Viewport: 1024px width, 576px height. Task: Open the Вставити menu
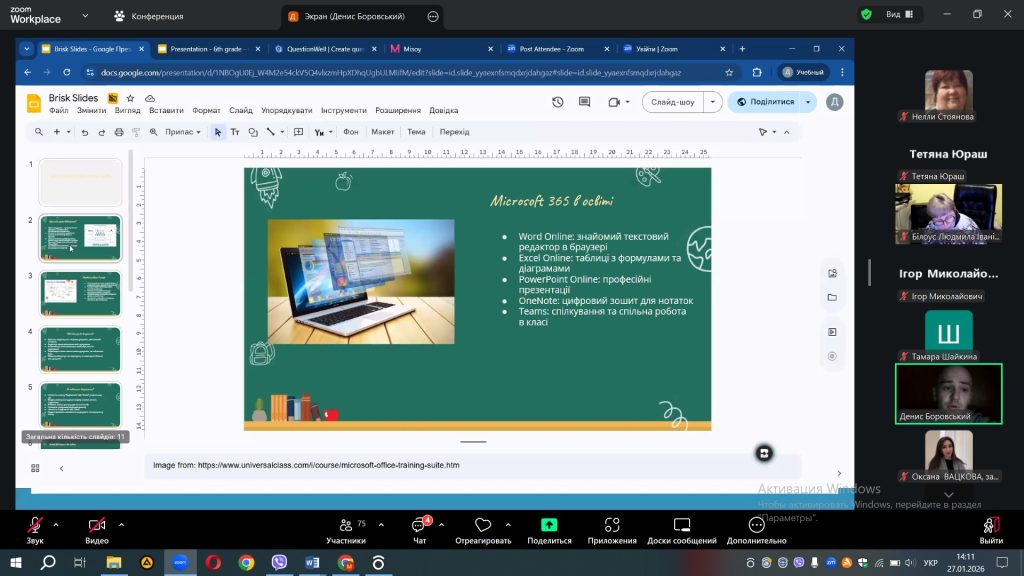click(166, 110)
